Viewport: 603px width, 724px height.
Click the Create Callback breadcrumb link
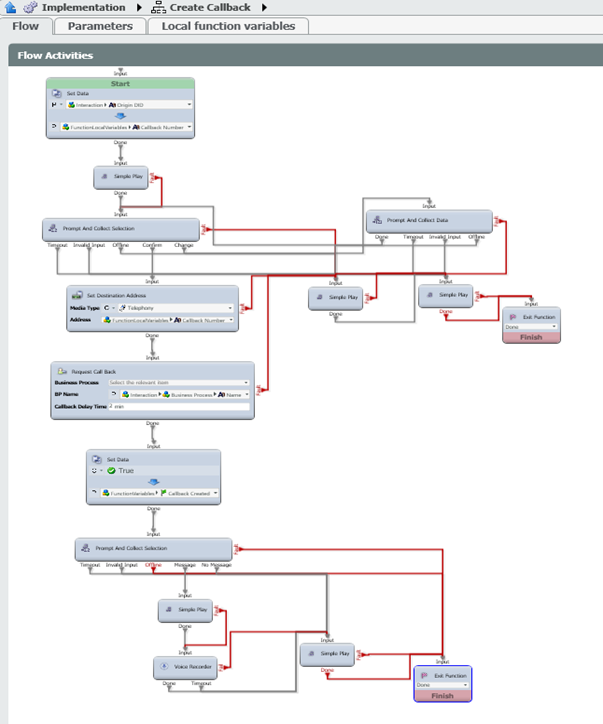point(212,8)
